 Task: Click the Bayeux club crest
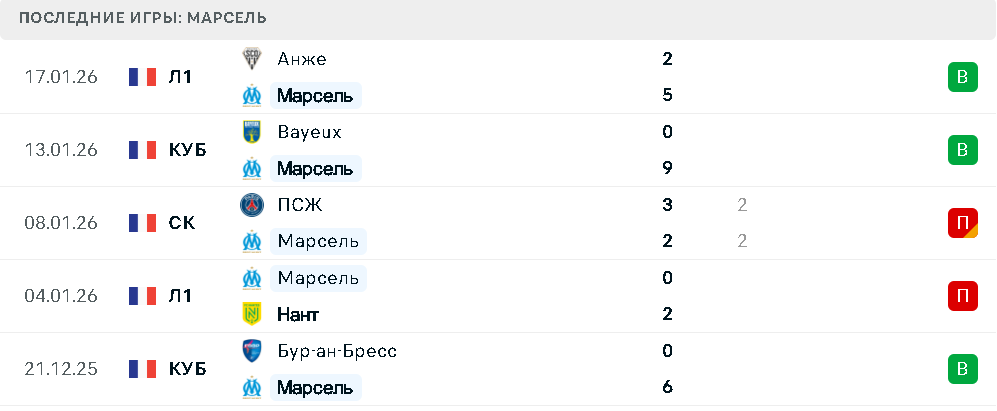(x=251, y=132)
